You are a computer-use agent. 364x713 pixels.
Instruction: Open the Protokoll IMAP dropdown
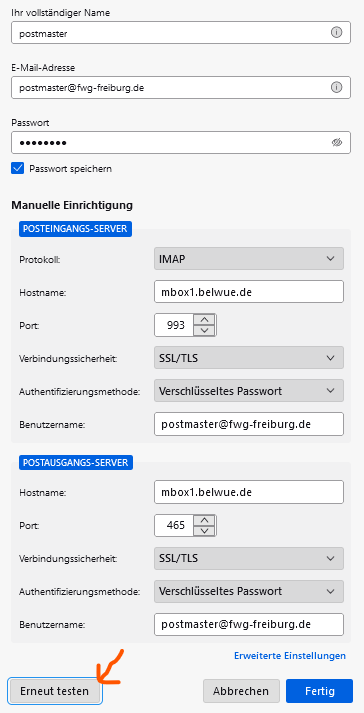point(249,259)
